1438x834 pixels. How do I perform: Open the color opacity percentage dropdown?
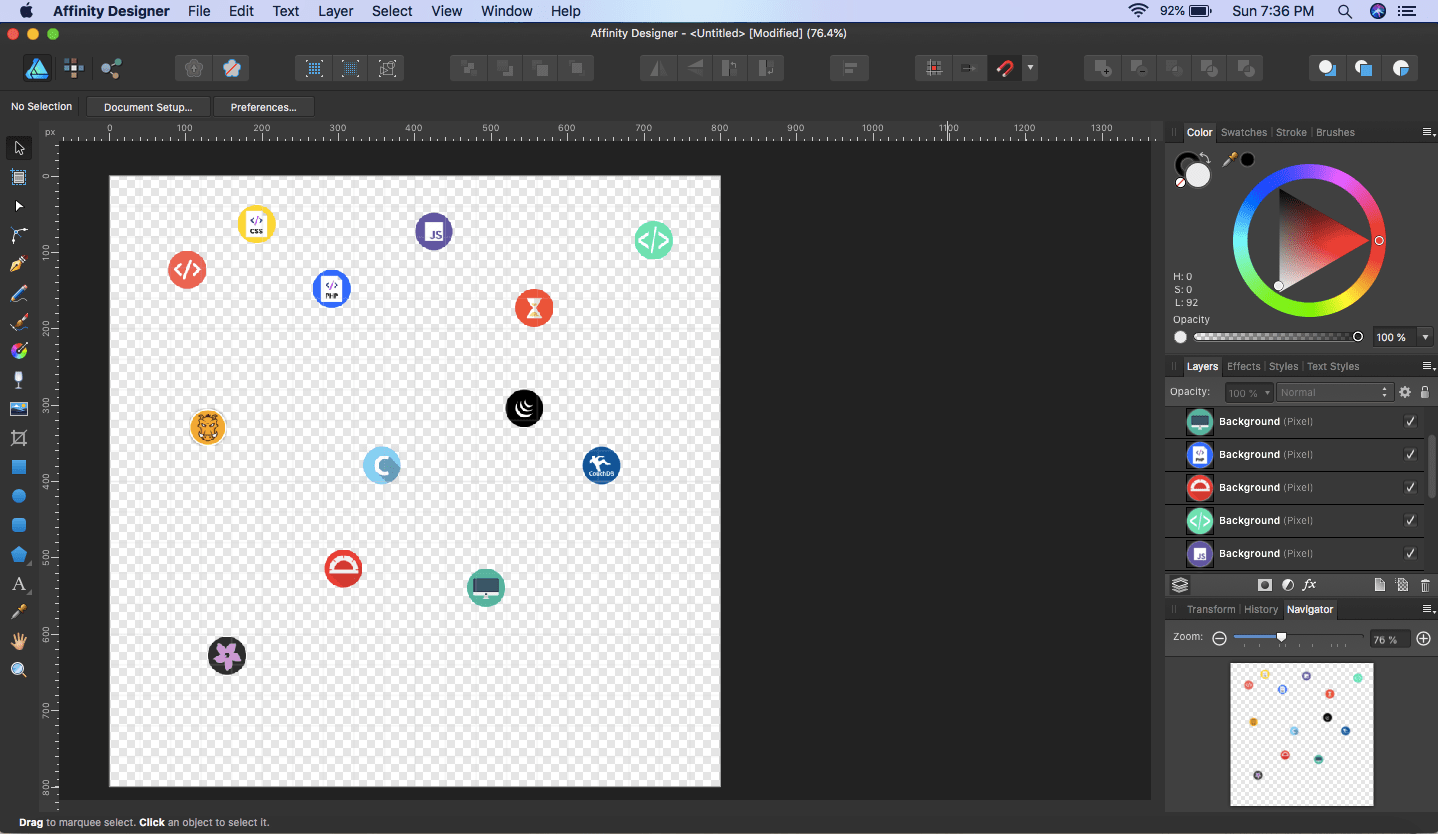[1425, 338]
